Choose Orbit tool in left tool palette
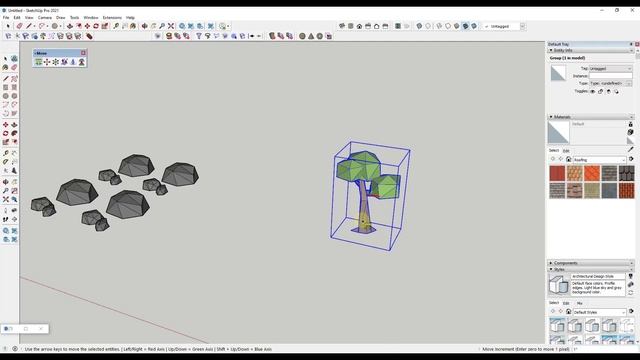 [6, 182]
